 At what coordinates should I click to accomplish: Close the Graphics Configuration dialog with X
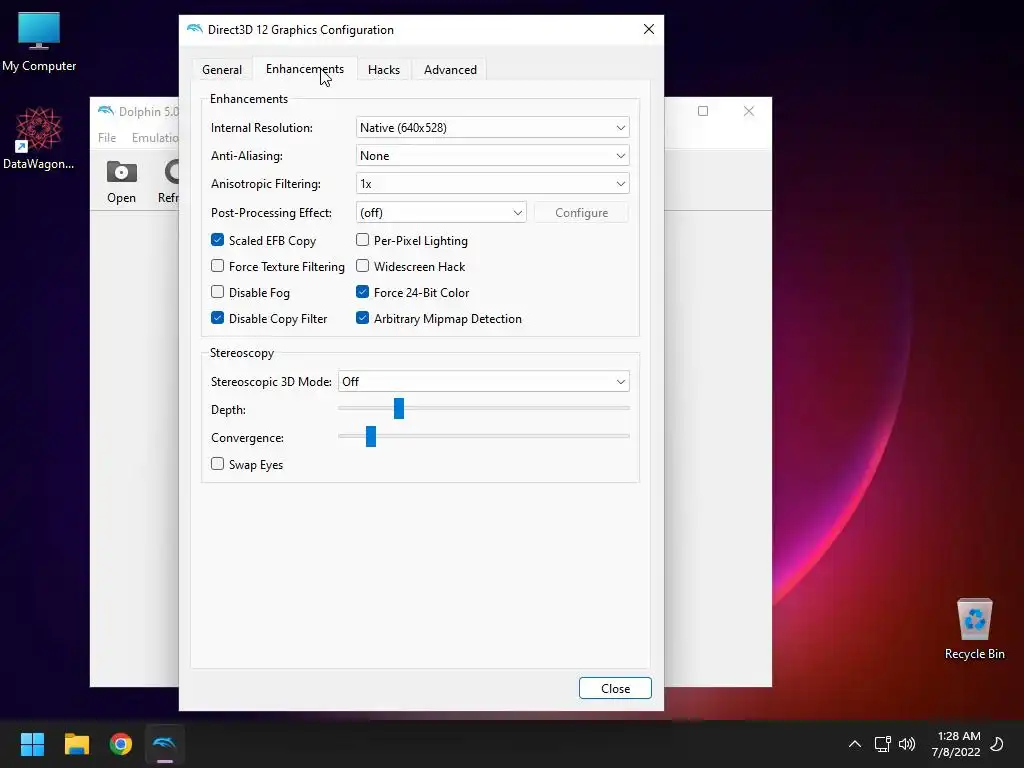648,29
